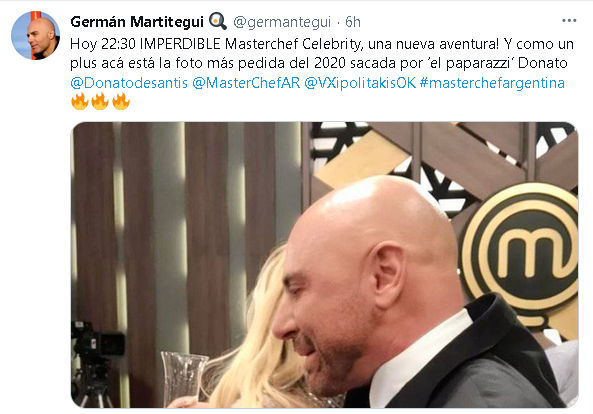Click the middle fire emoji
Image resolution: width=593 pixels, height=414 pixels.
[100, 101]
